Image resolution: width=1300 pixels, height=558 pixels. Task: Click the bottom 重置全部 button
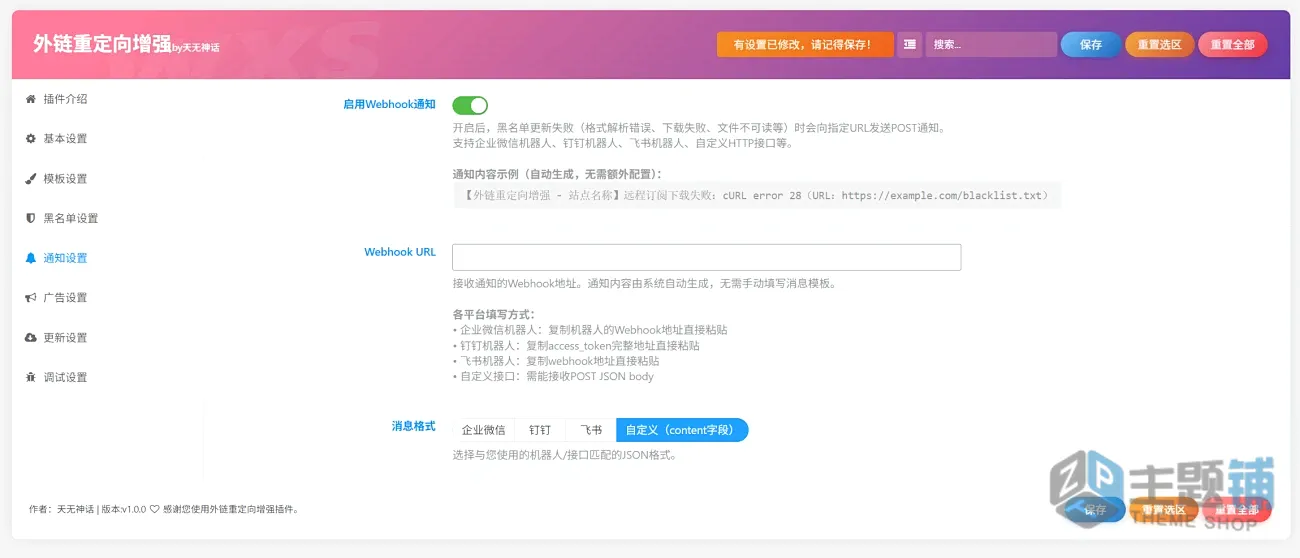[1236, 510]
